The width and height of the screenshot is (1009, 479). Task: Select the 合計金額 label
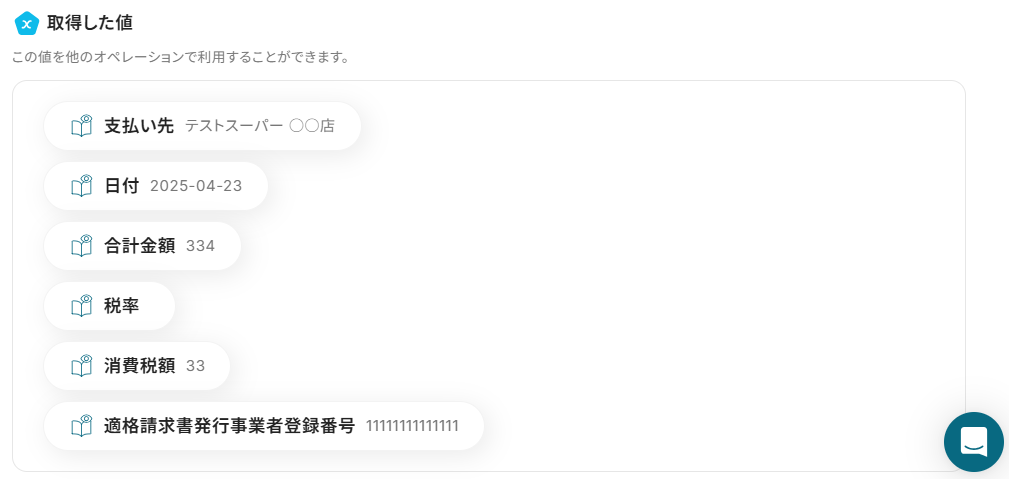coord(140,246)
